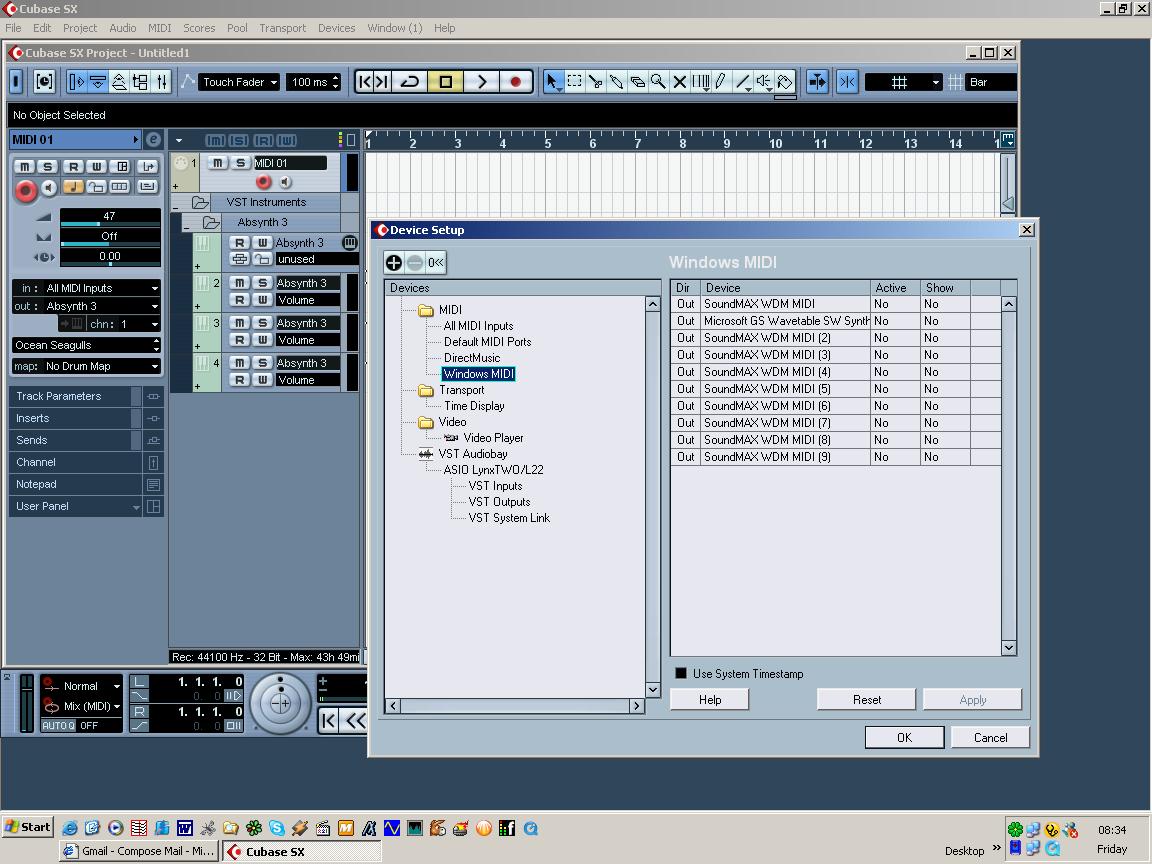Adjust the delay slider showing 0.00

[109, 256]
